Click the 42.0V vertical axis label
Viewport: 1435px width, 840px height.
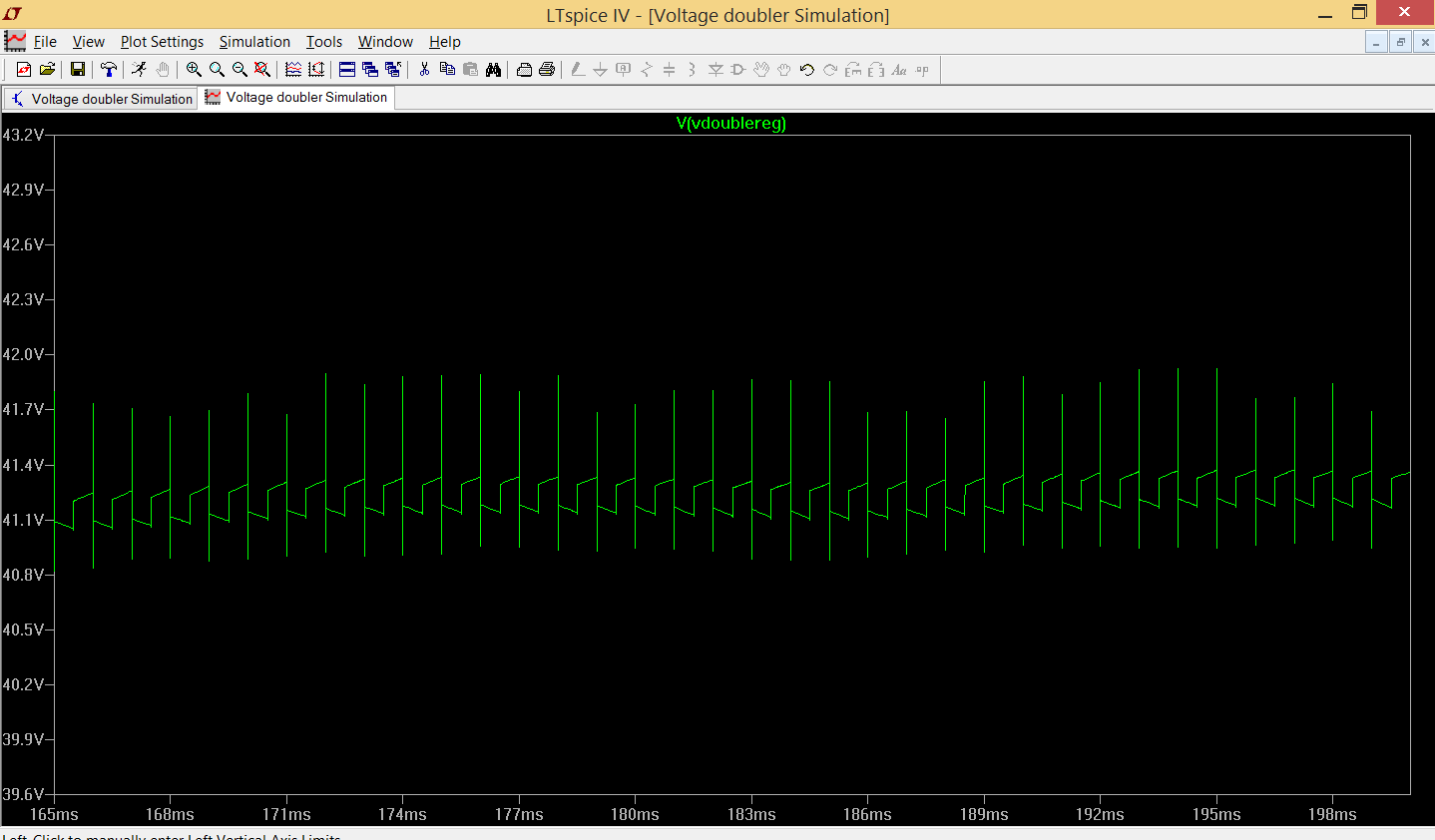(23, 354)
